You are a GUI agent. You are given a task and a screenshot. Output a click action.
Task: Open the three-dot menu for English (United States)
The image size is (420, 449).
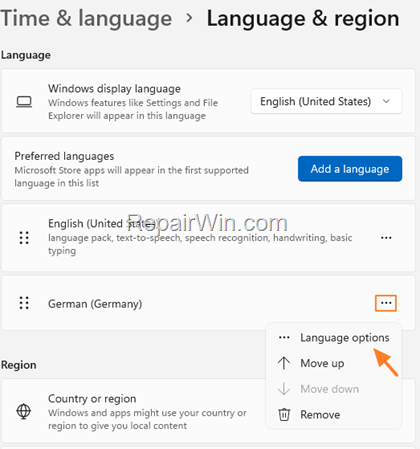click(386, 238)
